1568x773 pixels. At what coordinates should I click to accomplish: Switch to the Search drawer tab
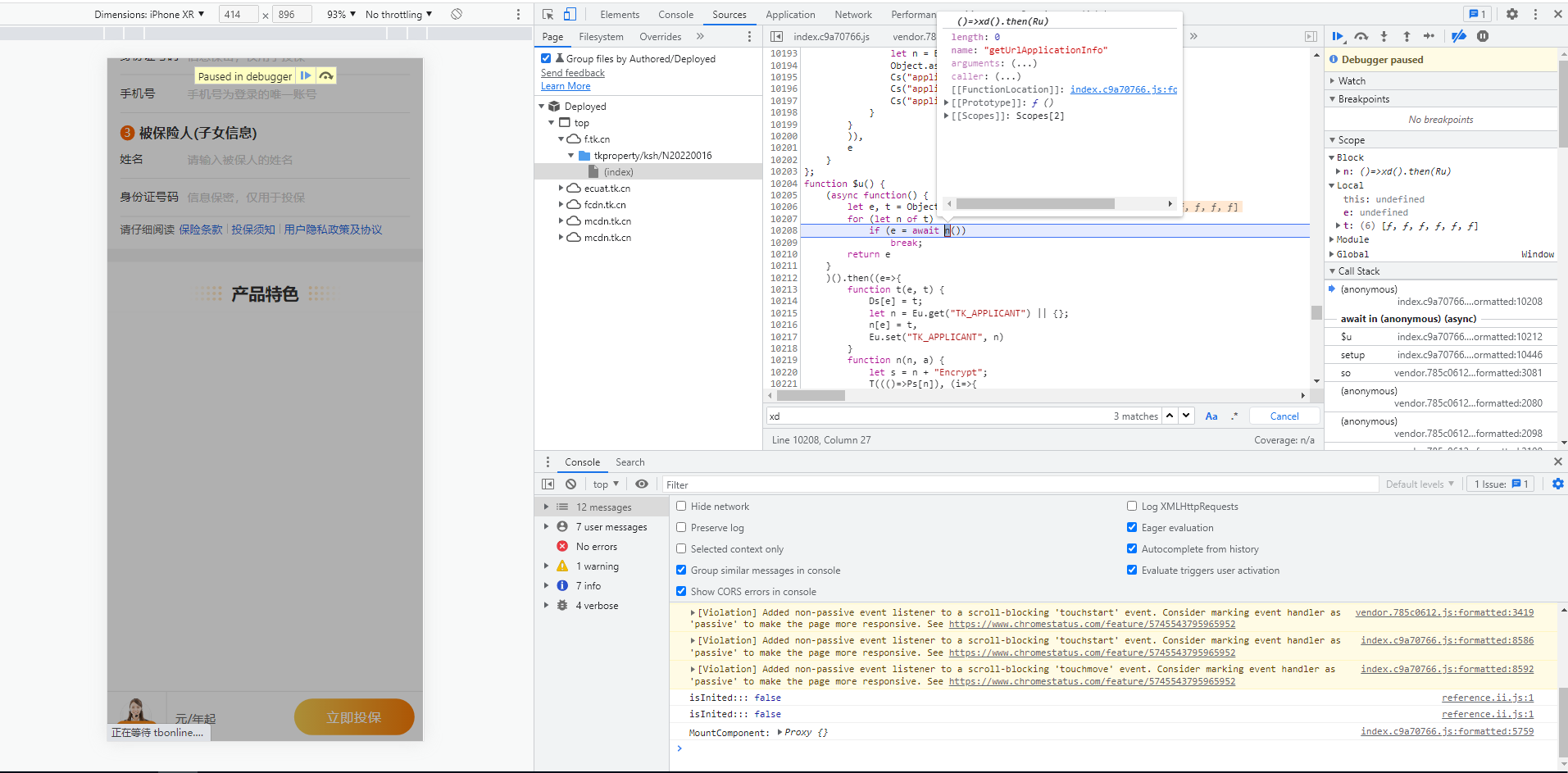pyautogui.click(x=630, y=462)
